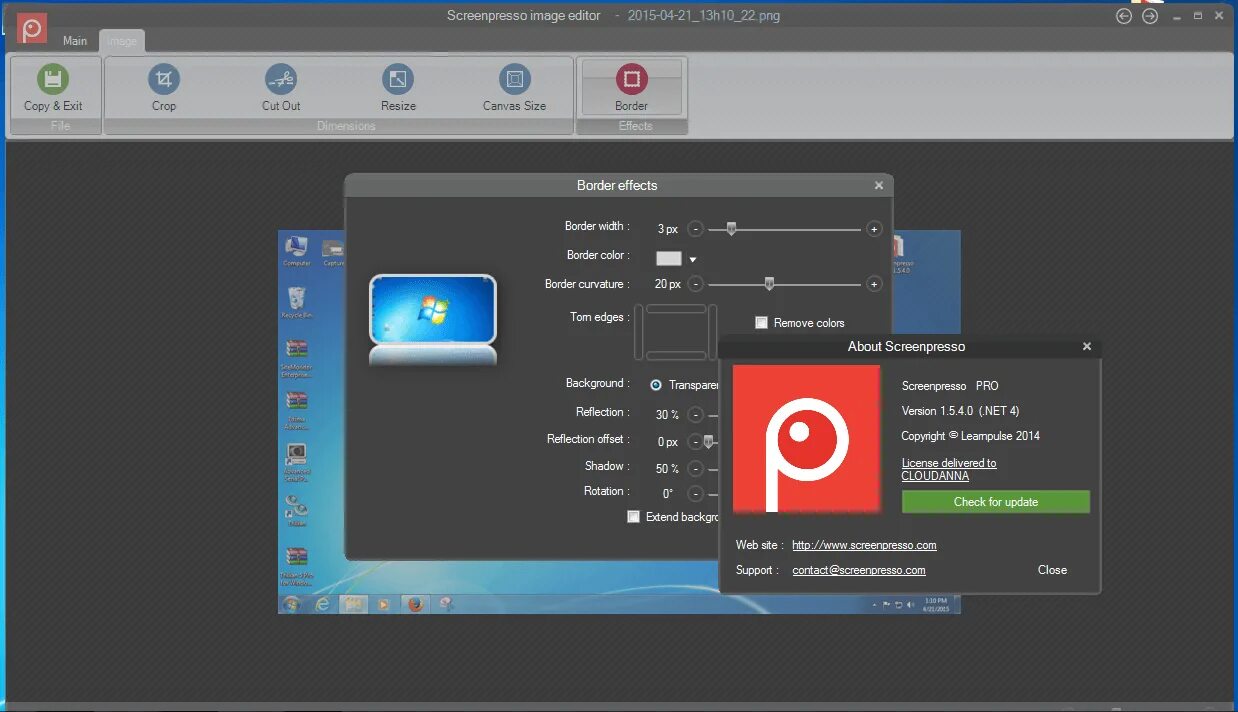Open the Canvas Size tool

(514, 79)
